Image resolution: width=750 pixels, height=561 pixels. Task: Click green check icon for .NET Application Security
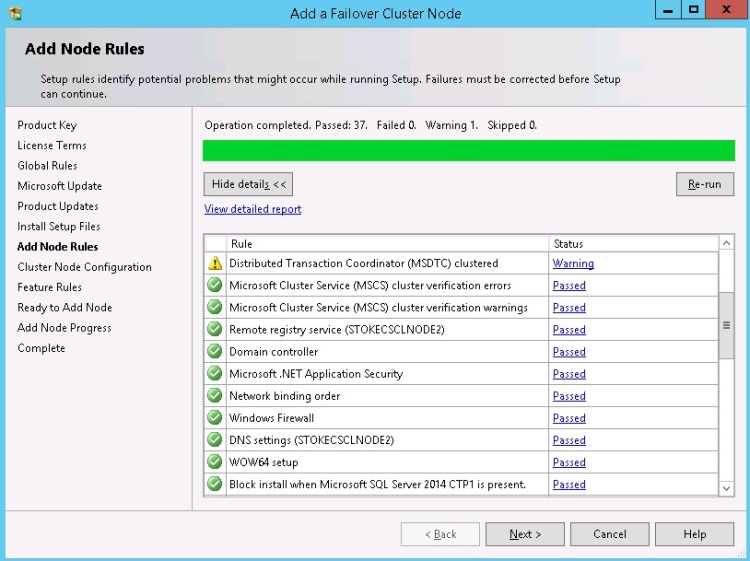pyautogui.click(x=215, y=373)
